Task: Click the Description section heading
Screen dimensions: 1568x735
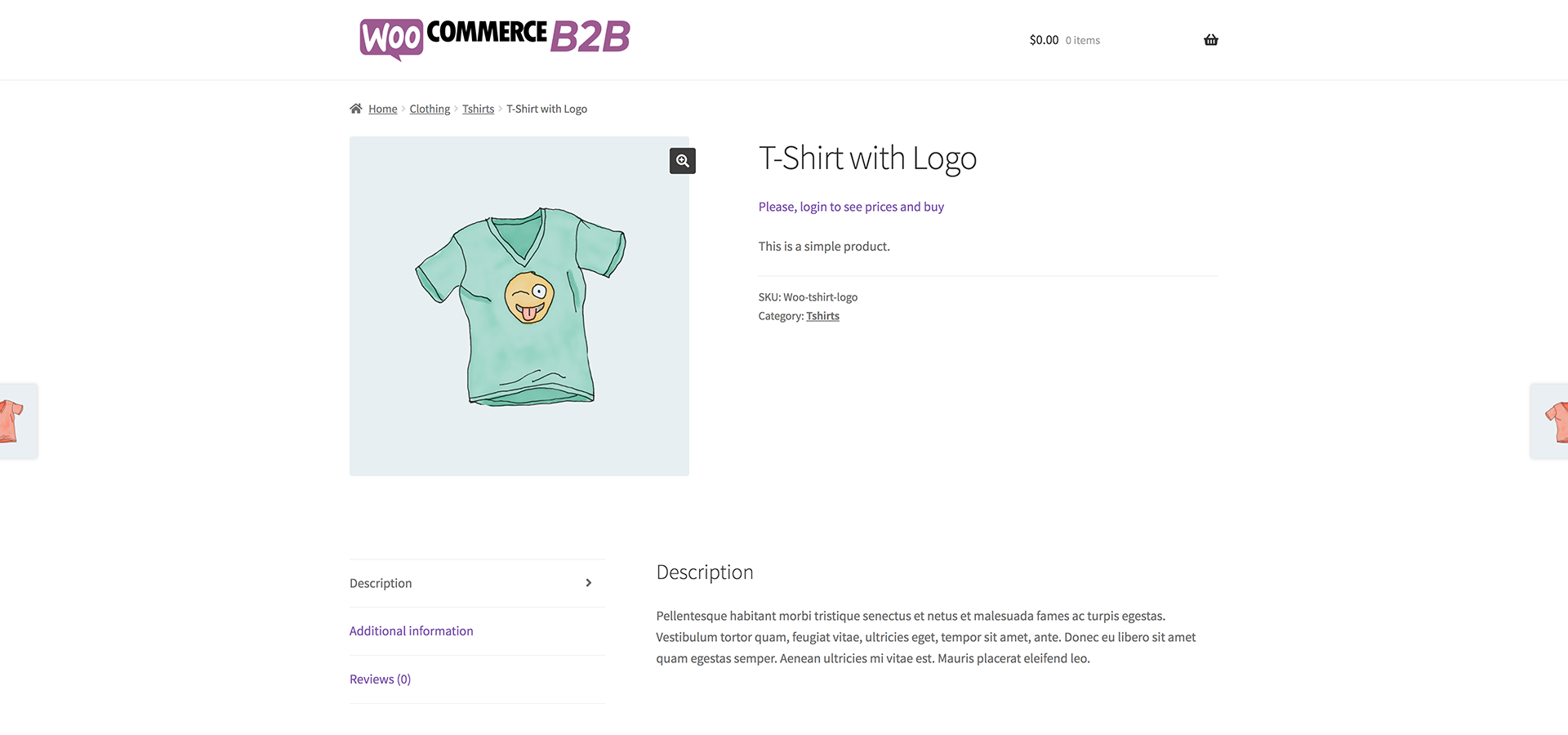Action: coord(705,572)
